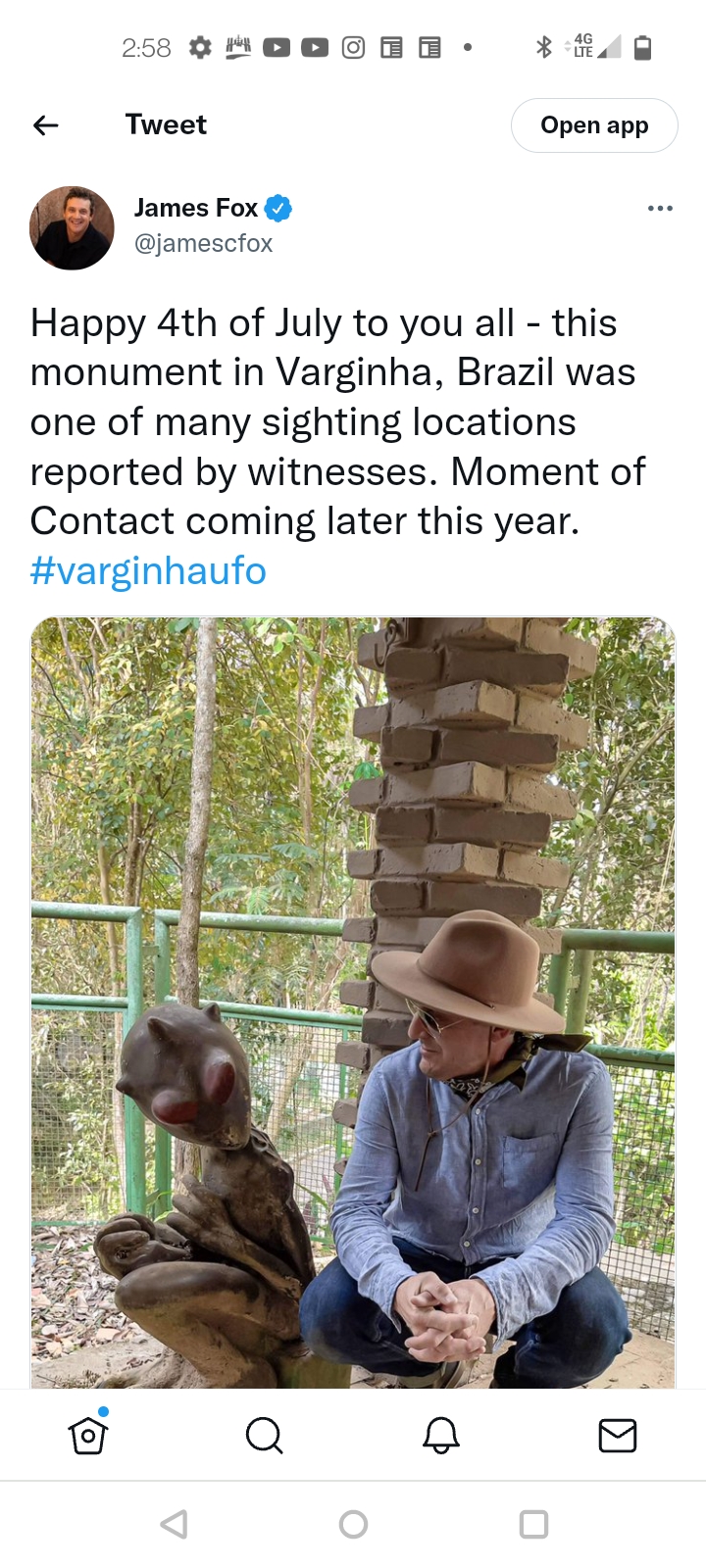Open the tweet's three-dot more menu
Image resolution: width=706 pixels, height=1568 pixels.
coord(660,208)
